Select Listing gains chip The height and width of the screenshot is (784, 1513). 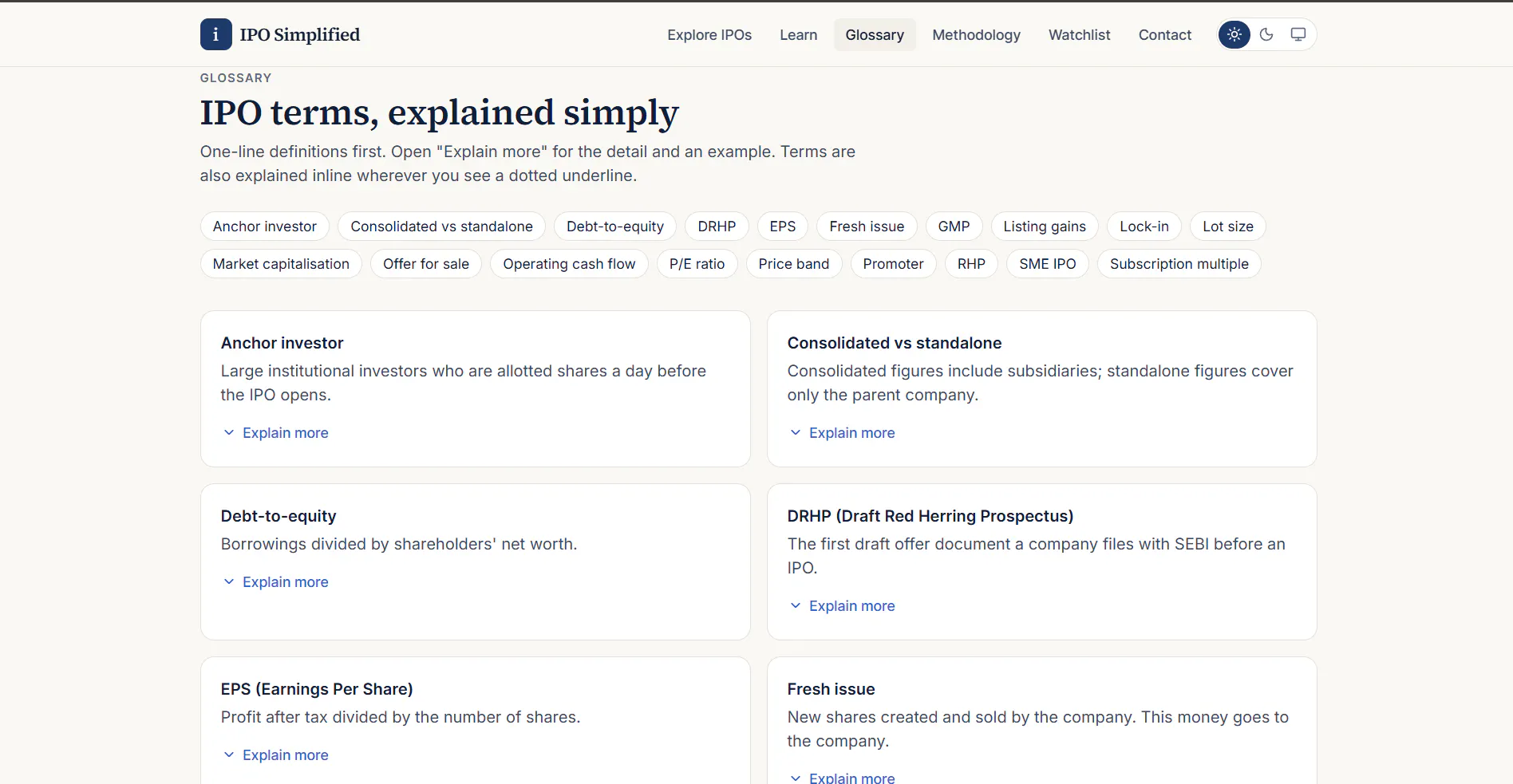coord(1045,227)
